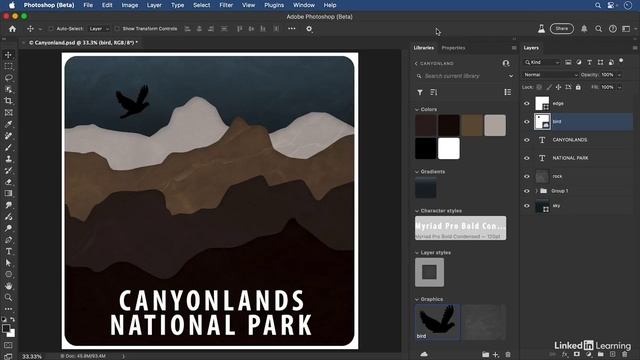Click the Share button
The width and height of the screenshot is (640, 360).
click(x=562, y=29)
